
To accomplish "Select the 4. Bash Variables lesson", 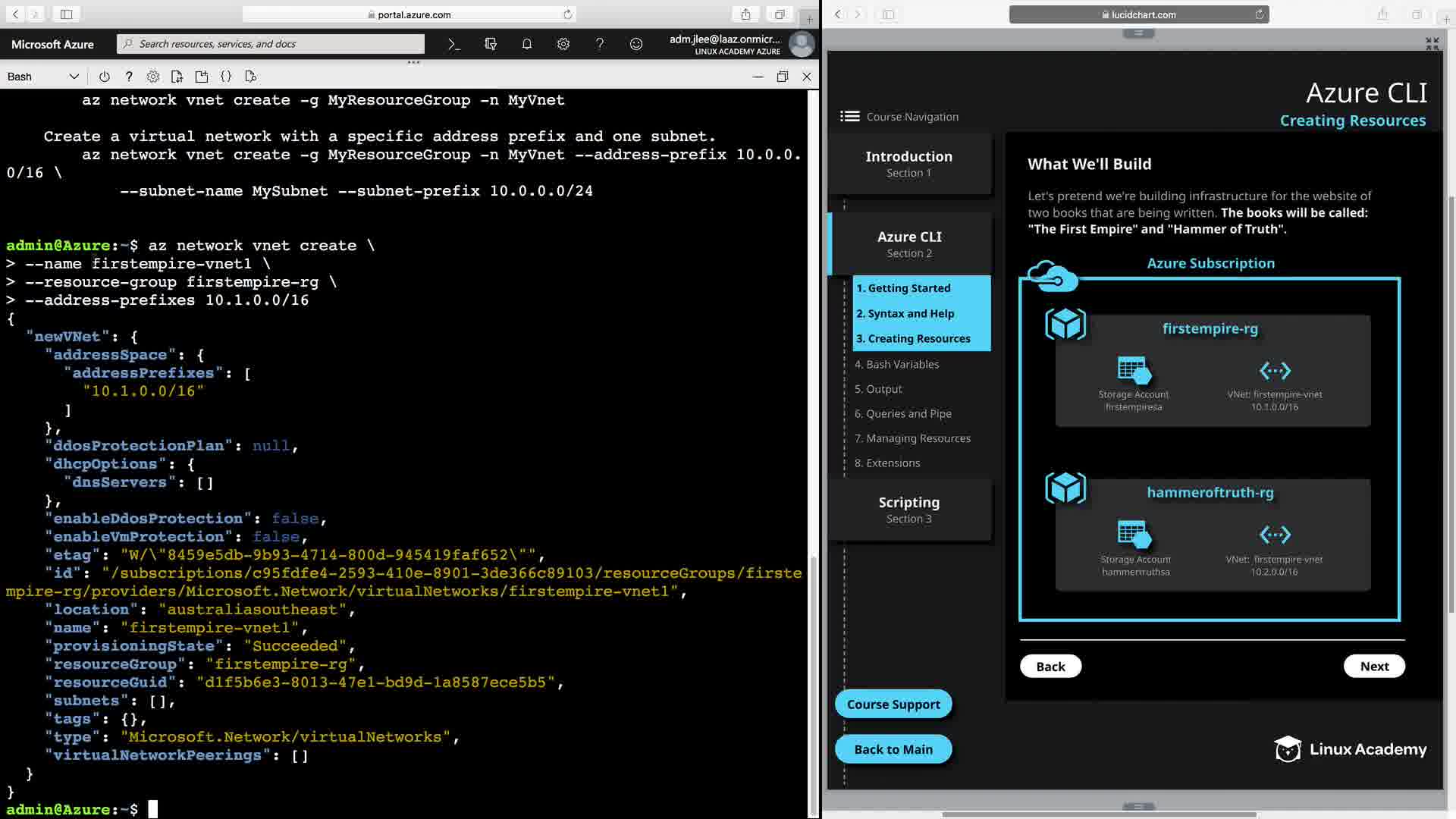I will [x=896, y=364].
